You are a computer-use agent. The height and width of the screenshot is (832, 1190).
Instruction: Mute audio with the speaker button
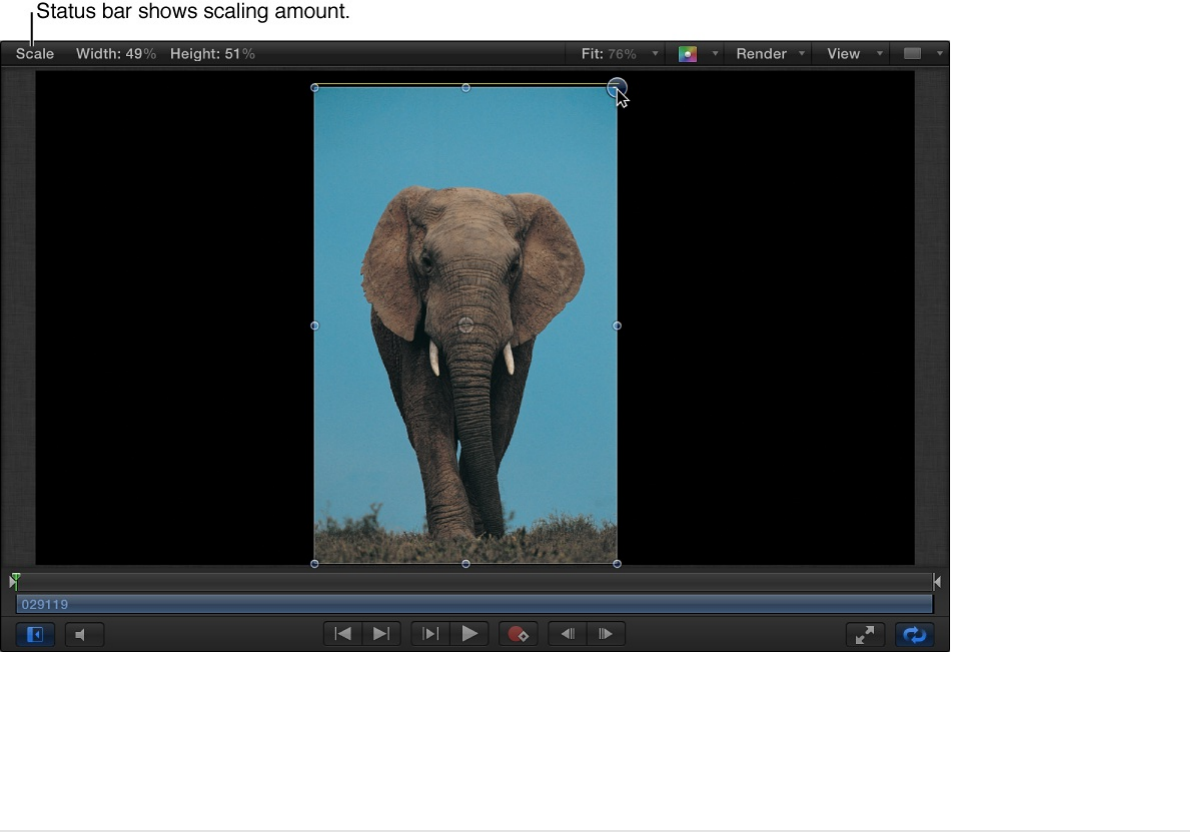tap(84, 635)
